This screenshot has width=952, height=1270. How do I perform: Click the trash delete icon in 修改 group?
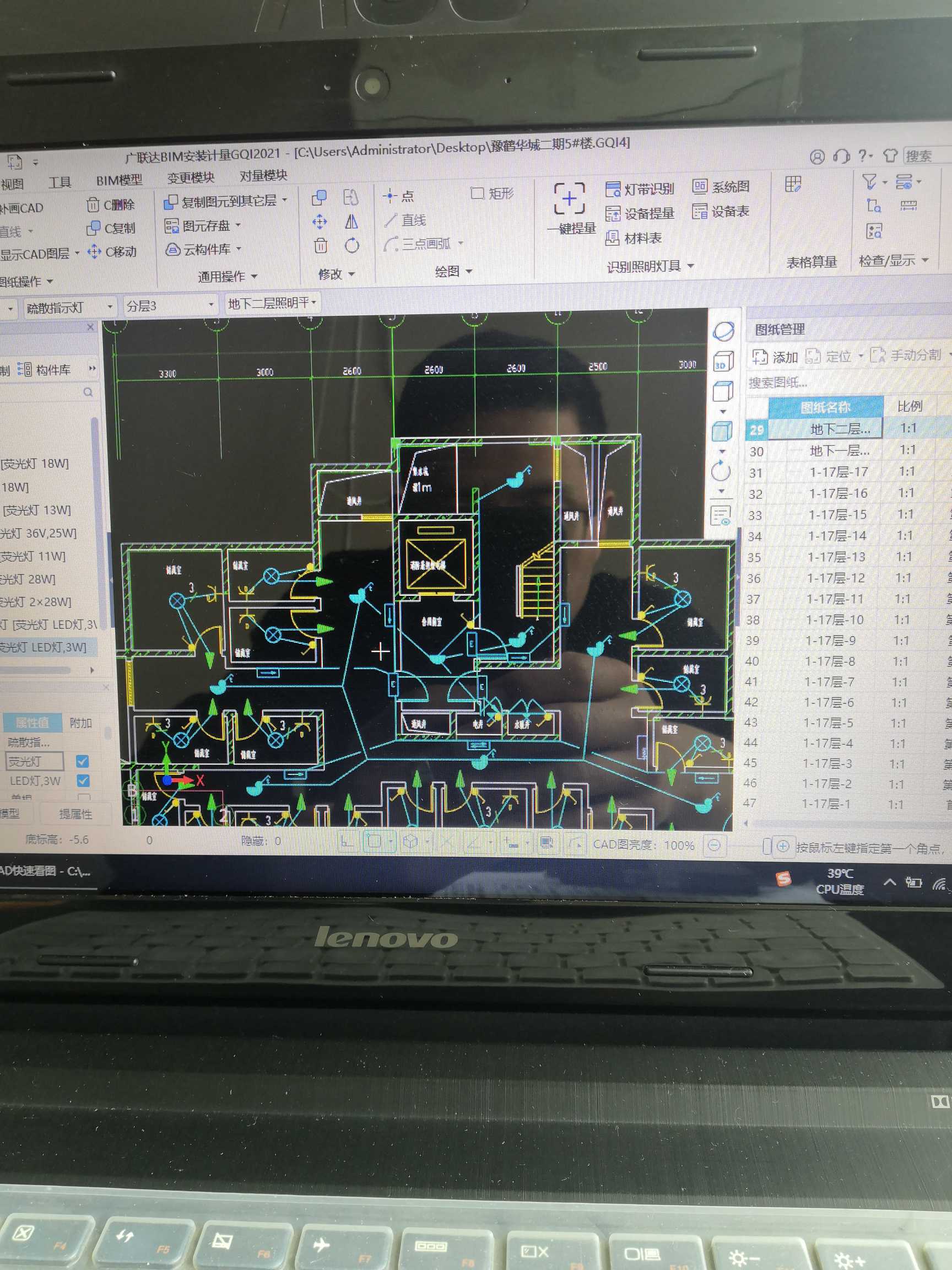[x=320, y=246]
